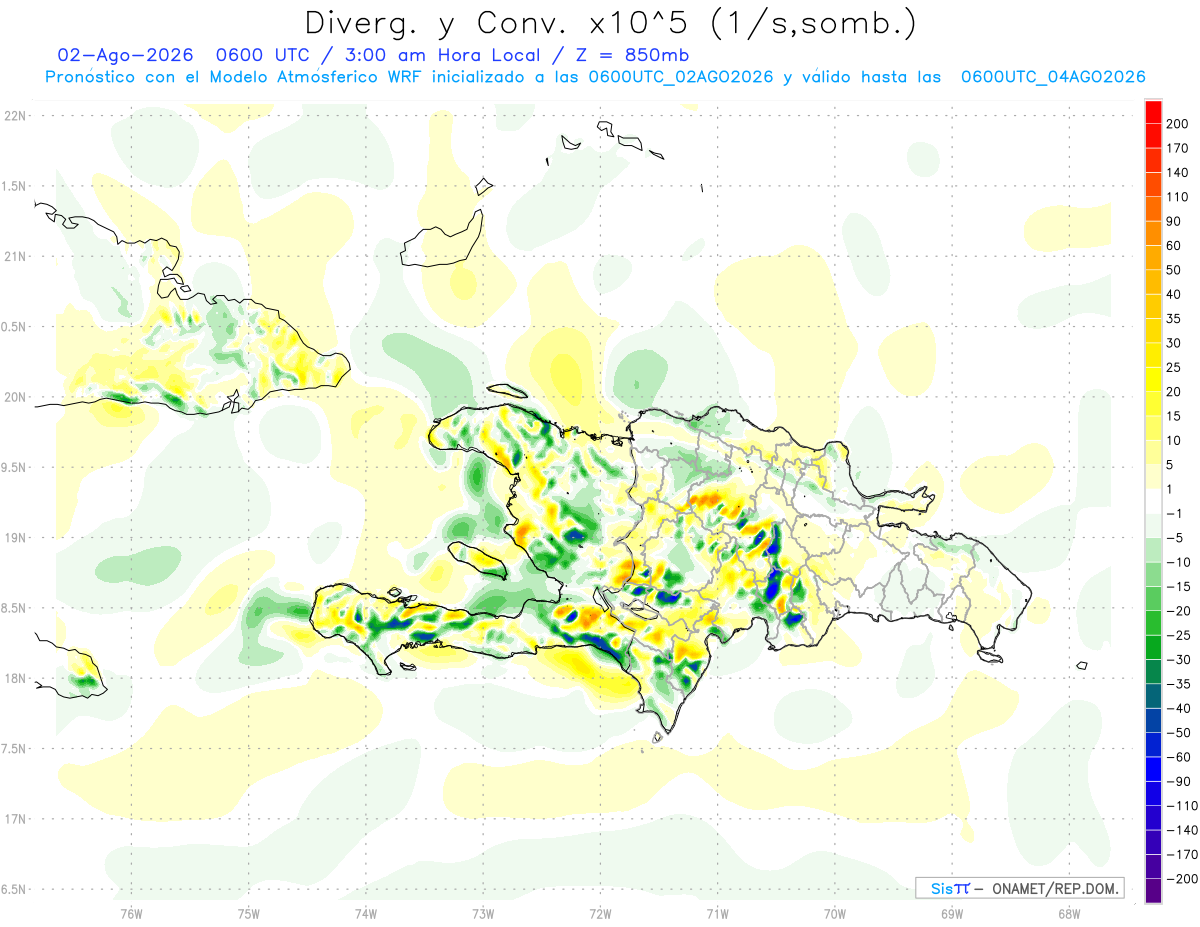Click the '74W' longitude label
1200x927 pixels.
(366, 914)
